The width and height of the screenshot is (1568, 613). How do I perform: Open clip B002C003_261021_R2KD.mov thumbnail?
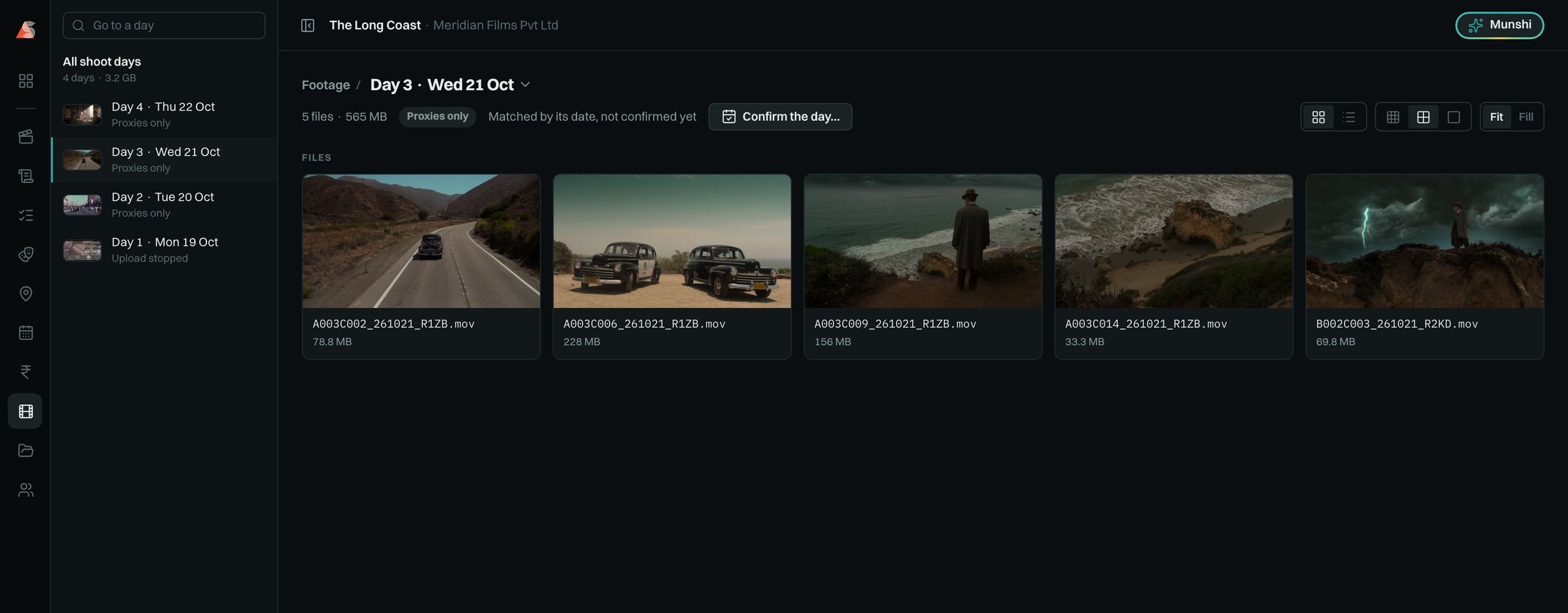tap(1425, 241)
